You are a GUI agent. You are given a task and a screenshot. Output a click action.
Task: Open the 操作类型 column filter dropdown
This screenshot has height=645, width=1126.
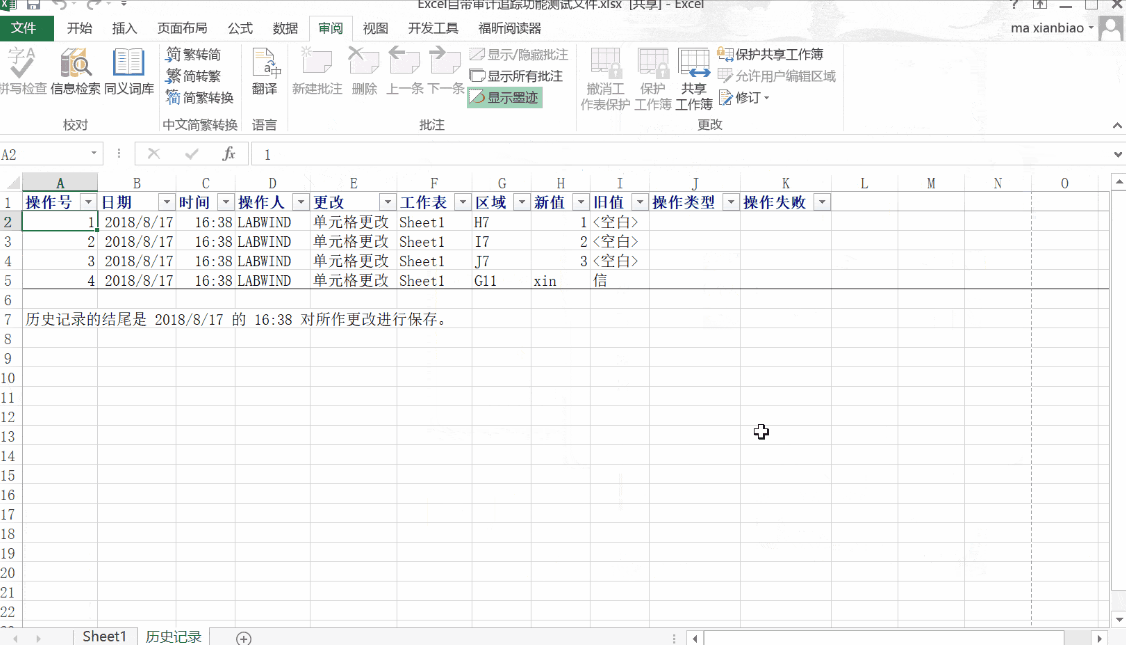[x=730, y=201]
